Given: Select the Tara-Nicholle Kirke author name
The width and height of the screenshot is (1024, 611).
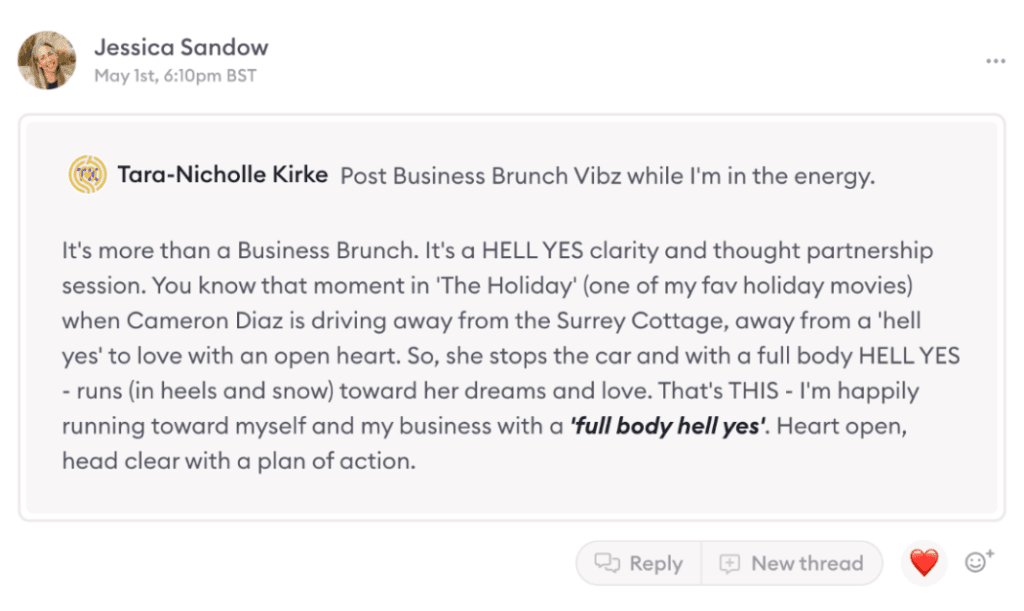Looking at the screenshot, I should click(x=223, y=176).
